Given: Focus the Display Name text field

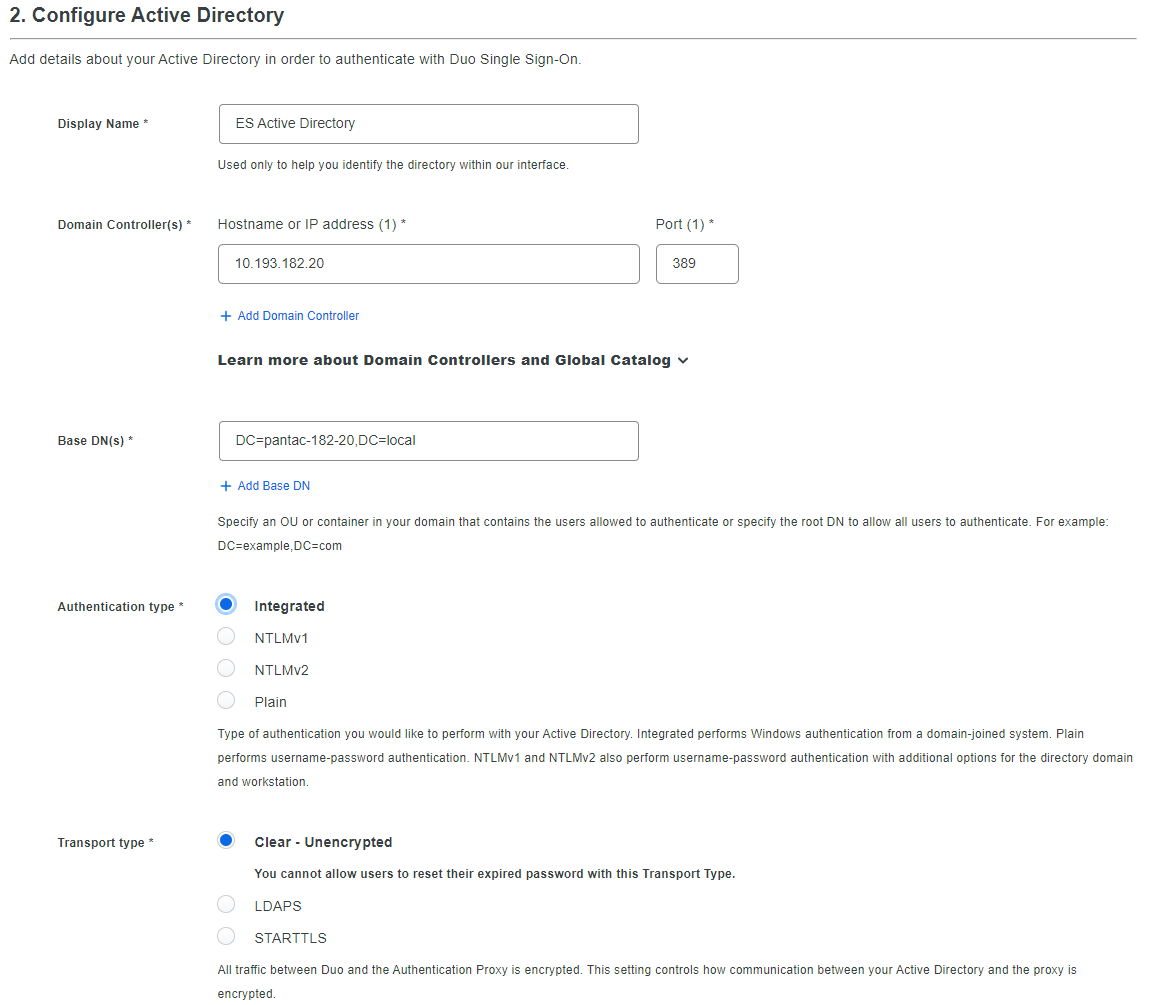Looking at the screenshot, I should [x=428, y=124].
